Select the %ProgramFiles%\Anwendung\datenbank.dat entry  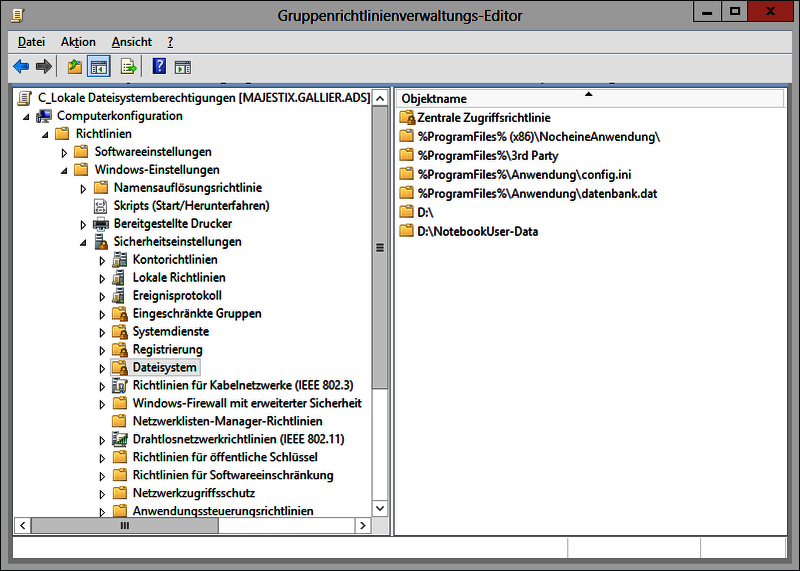click(537, 193)
